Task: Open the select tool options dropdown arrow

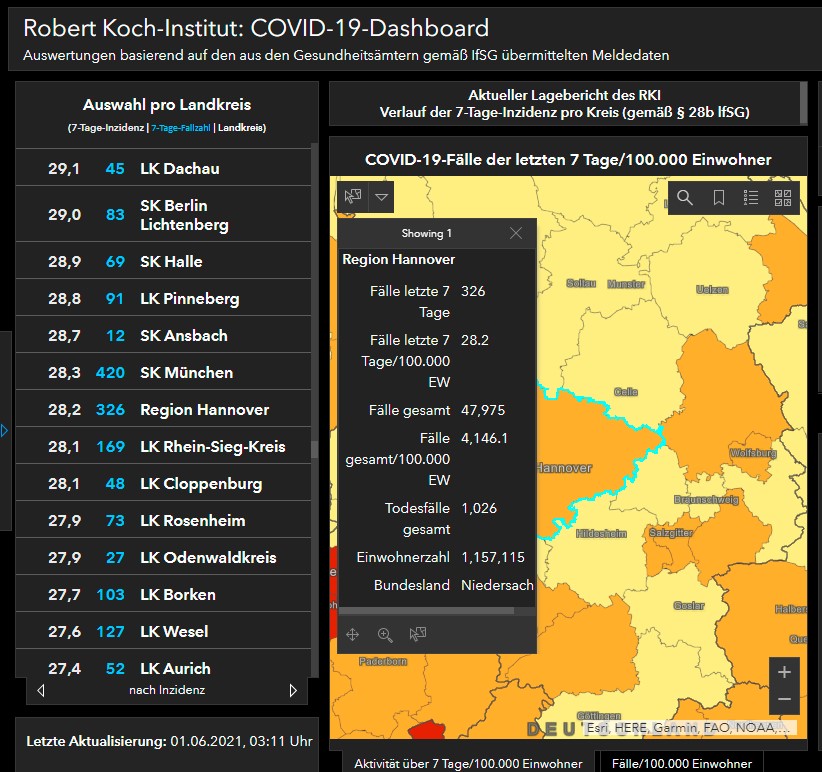Action: tap(382, 197)
